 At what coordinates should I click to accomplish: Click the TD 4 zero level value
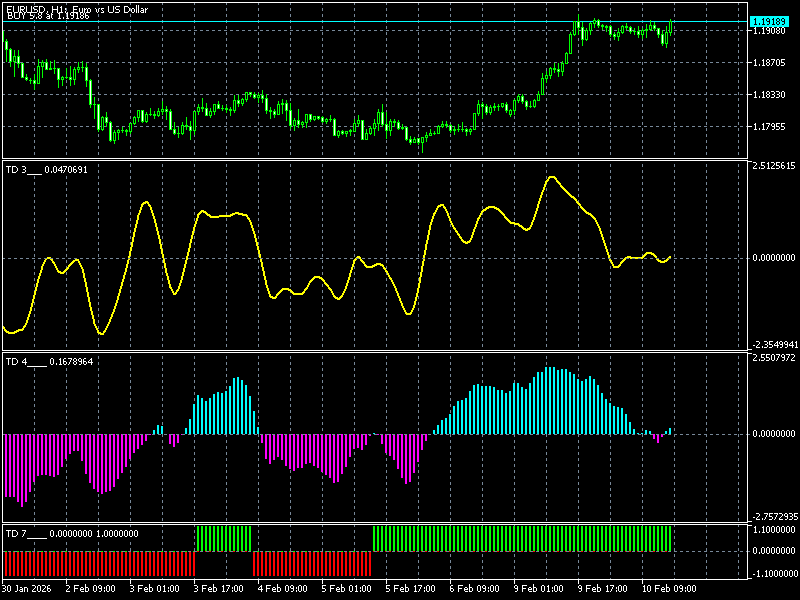(x=774, y=434)
